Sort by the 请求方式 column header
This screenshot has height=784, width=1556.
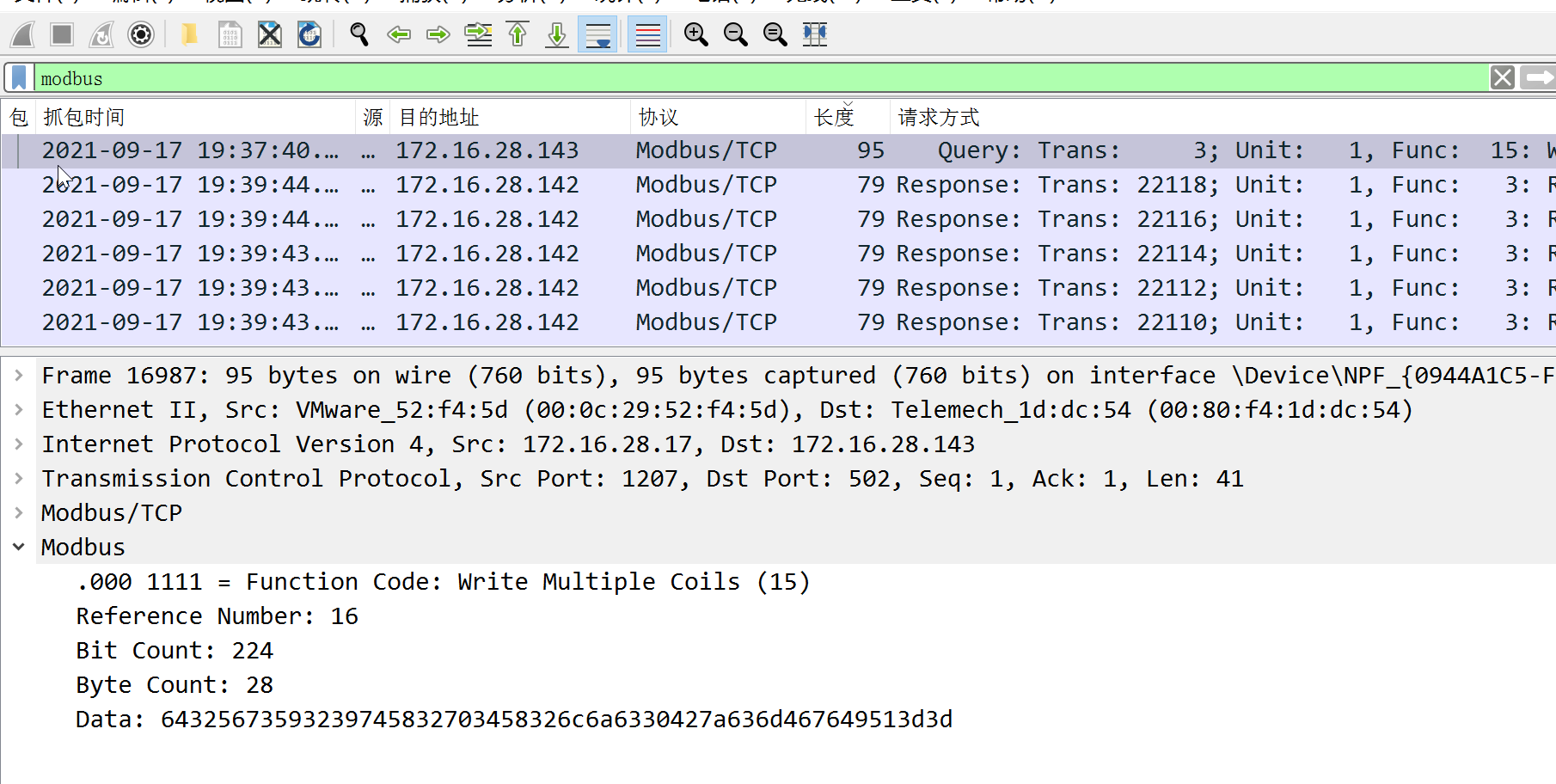click(1221, 117)
